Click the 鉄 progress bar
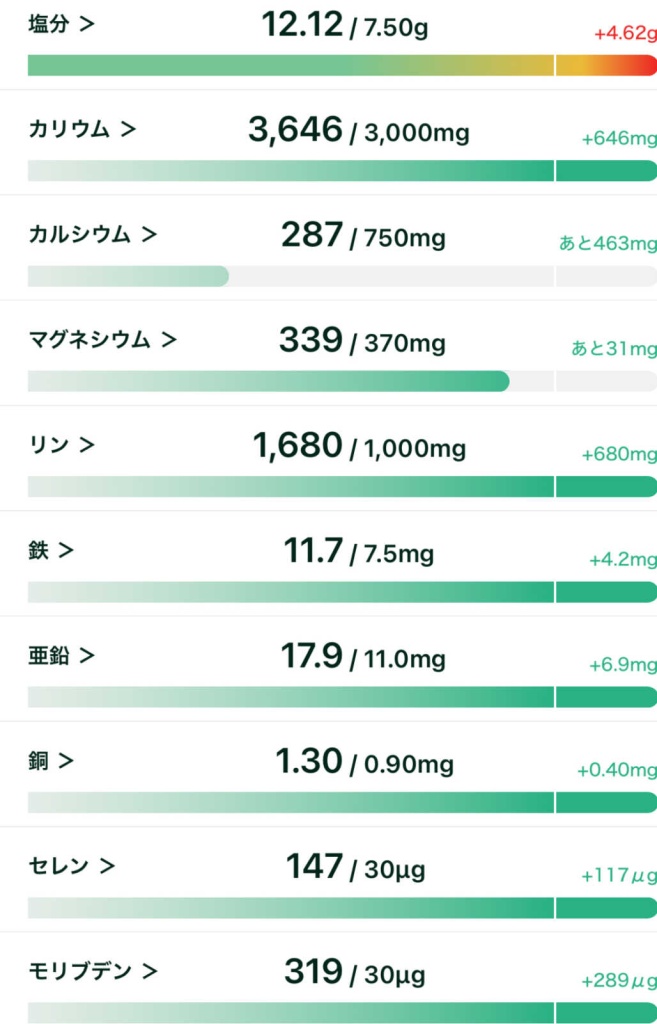657x1024 pixels. [x=342, y=591]
